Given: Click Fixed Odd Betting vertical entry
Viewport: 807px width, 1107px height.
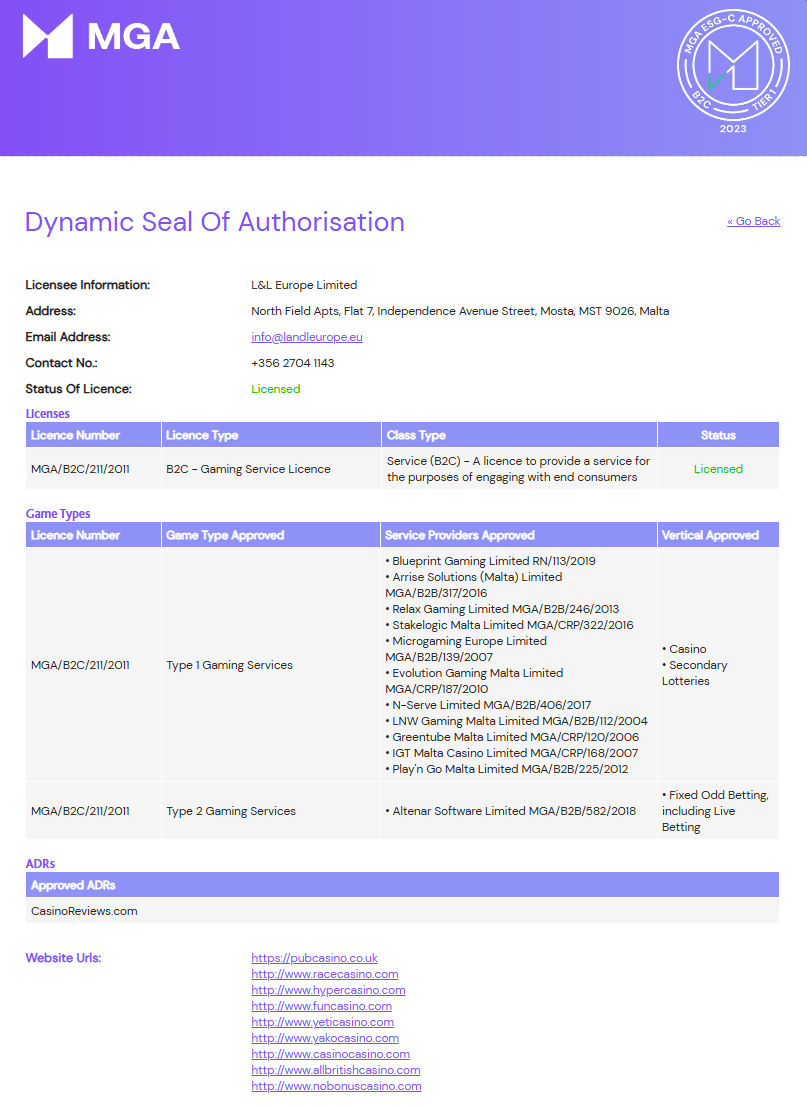Looking at the screenshot, I should tap(715, 811).
